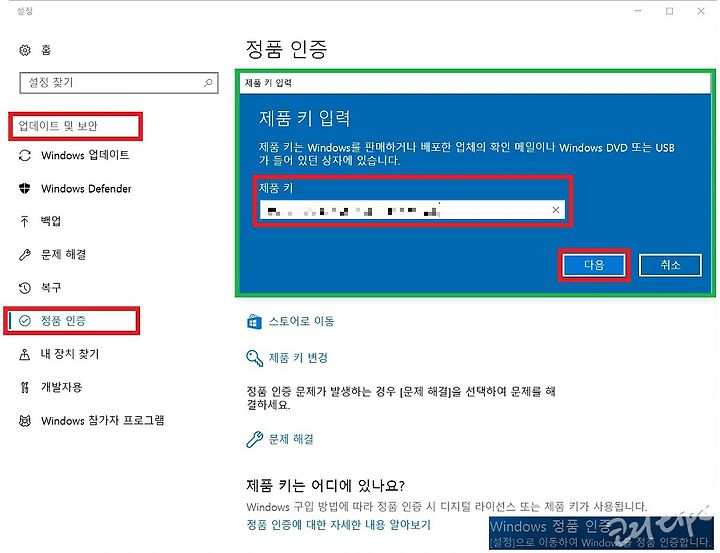Maximize the 설정 window

tap(669, 11)
